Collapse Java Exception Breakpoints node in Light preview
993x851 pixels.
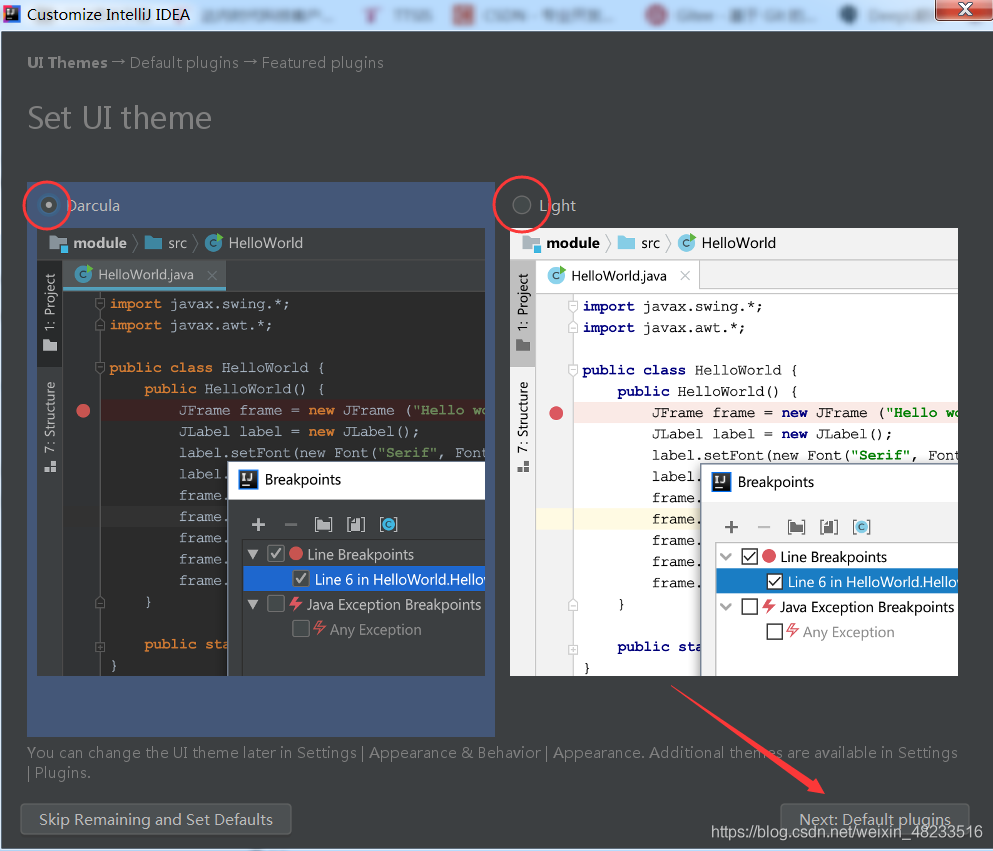(726, 607)
